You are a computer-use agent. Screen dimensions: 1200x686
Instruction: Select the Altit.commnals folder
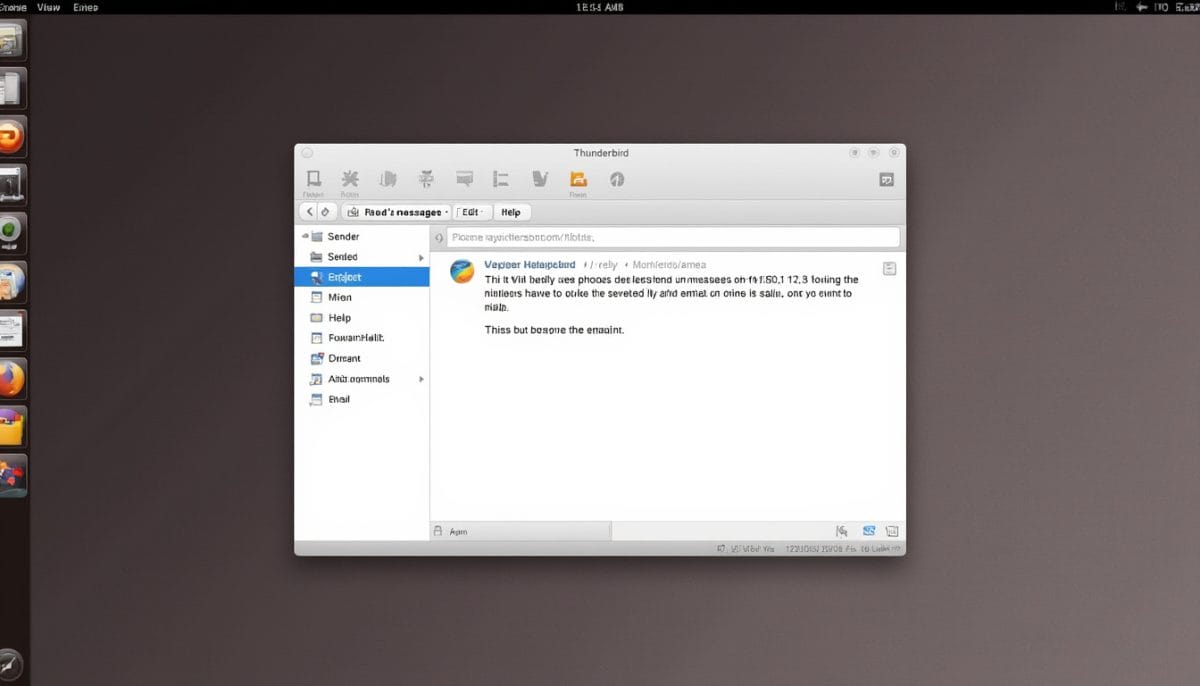(x=362, y=379)
